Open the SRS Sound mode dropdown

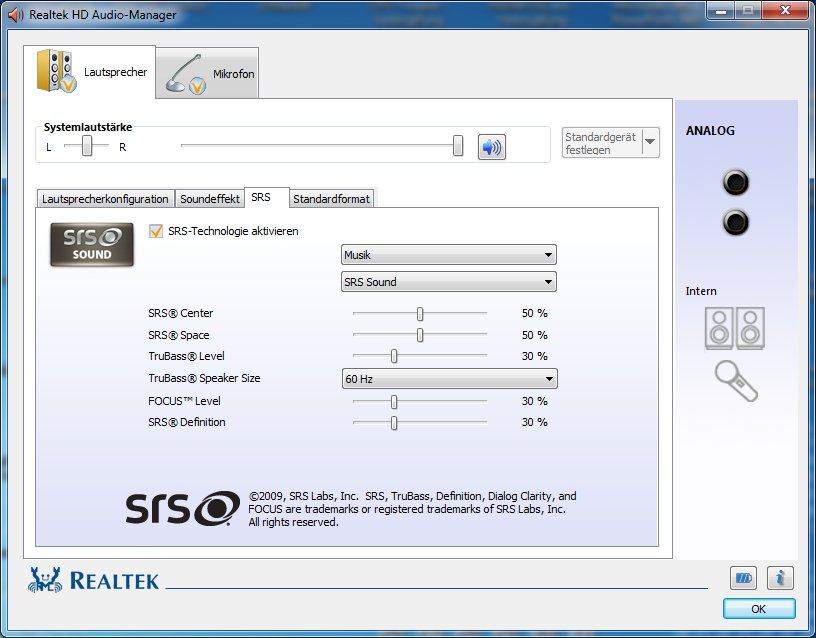pos(449,282)
